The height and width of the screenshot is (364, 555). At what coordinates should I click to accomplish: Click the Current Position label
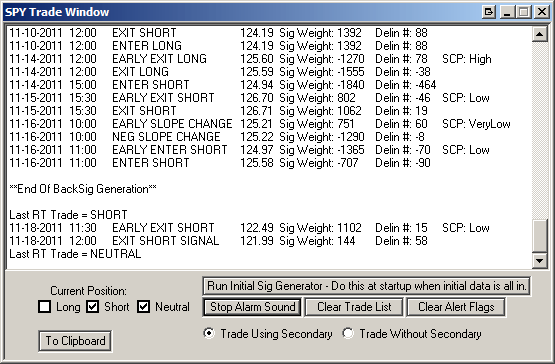point(88,291)
